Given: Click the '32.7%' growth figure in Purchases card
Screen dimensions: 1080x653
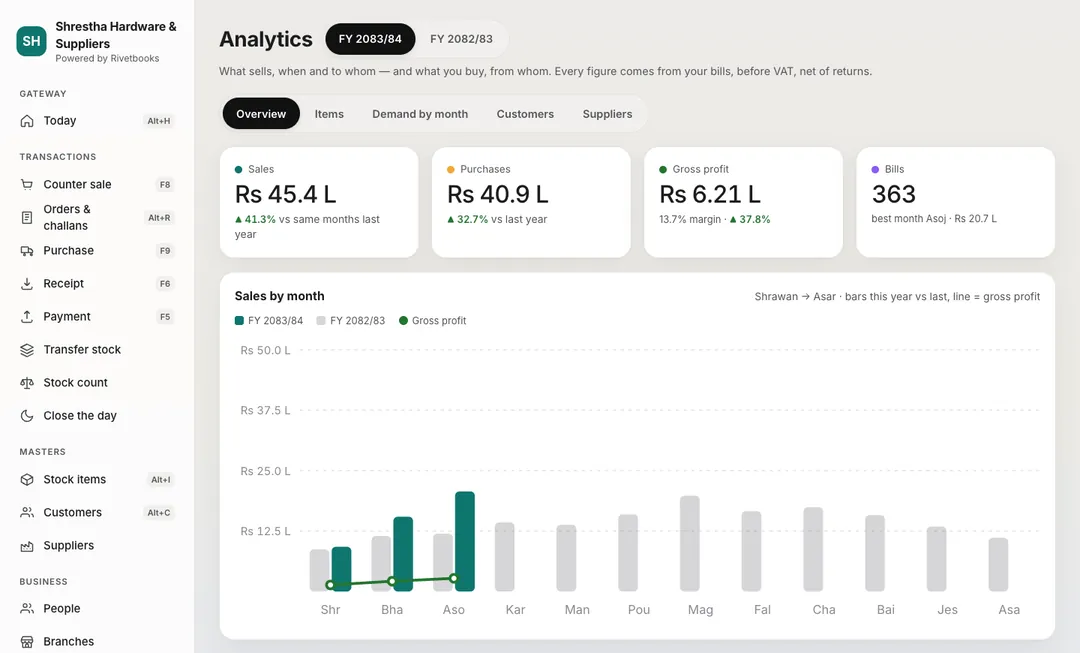Looking at the screenshot, I should (472, 219).
